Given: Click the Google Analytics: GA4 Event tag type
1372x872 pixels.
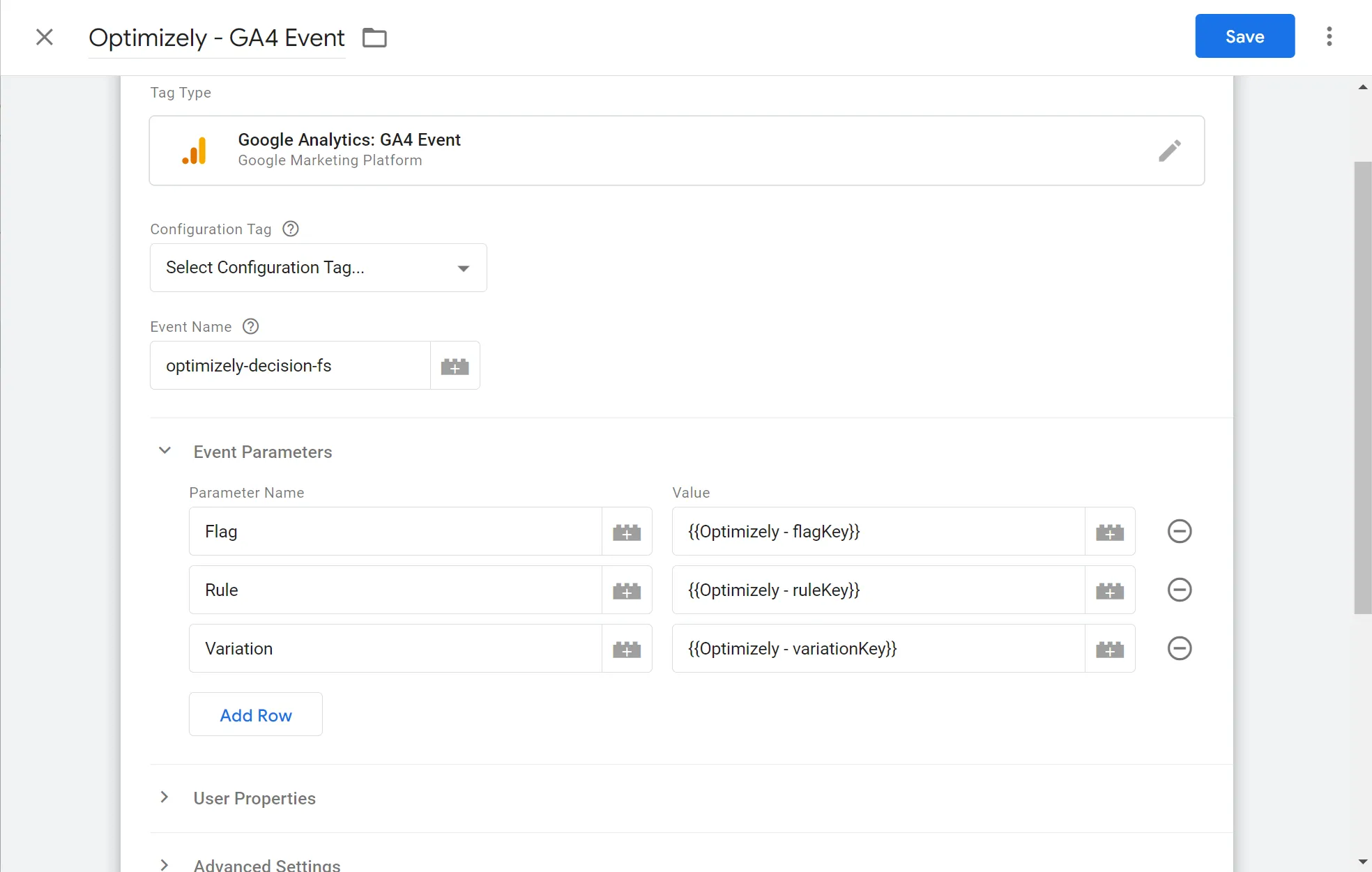Looking at the screenshot, I should [x=677, y=151].
